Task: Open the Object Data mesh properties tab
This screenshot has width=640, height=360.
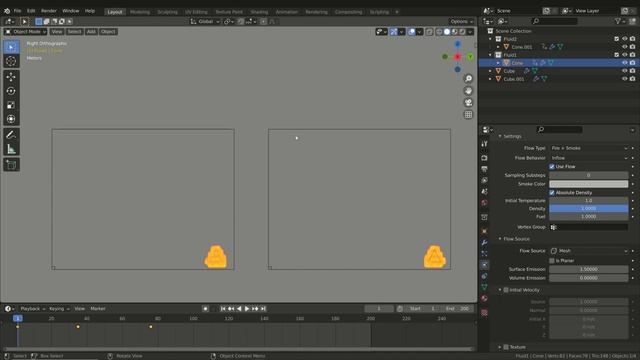Action: (x=484, y=287)
